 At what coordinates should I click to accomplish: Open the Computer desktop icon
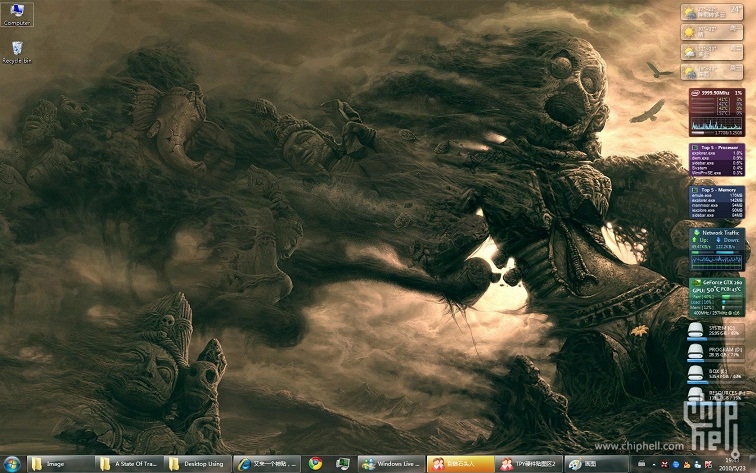(x=17, y=14)
